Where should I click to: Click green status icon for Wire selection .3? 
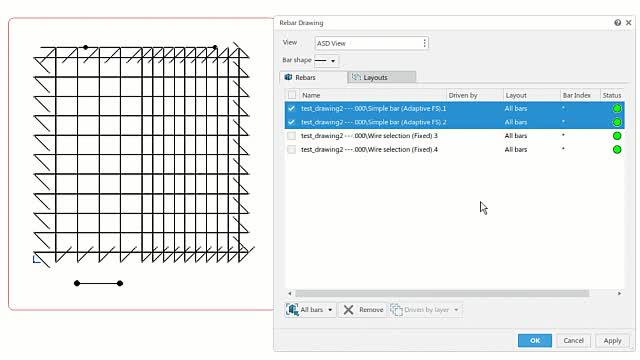617,136
